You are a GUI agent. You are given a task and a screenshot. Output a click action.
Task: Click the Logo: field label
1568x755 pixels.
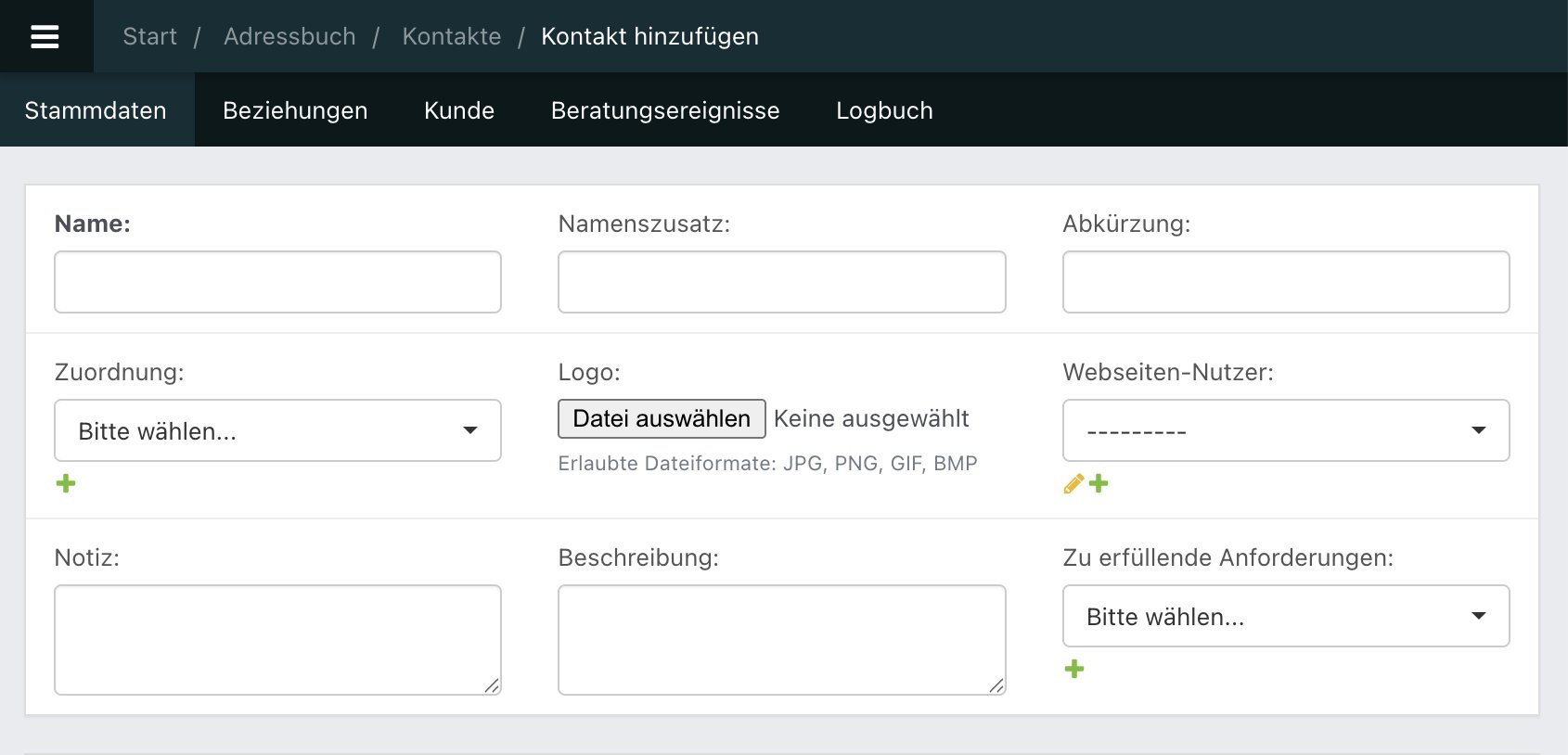(x=589, y=372)
